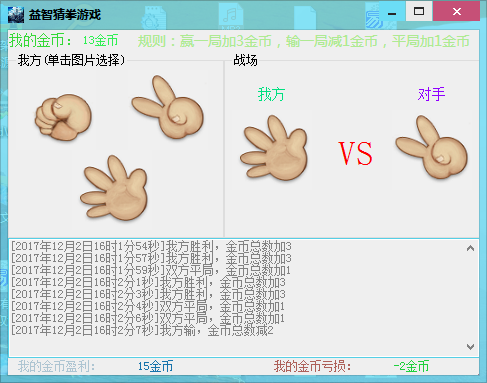Click the -2金币 loss value

pyautogui.click(x=411, y=366)
